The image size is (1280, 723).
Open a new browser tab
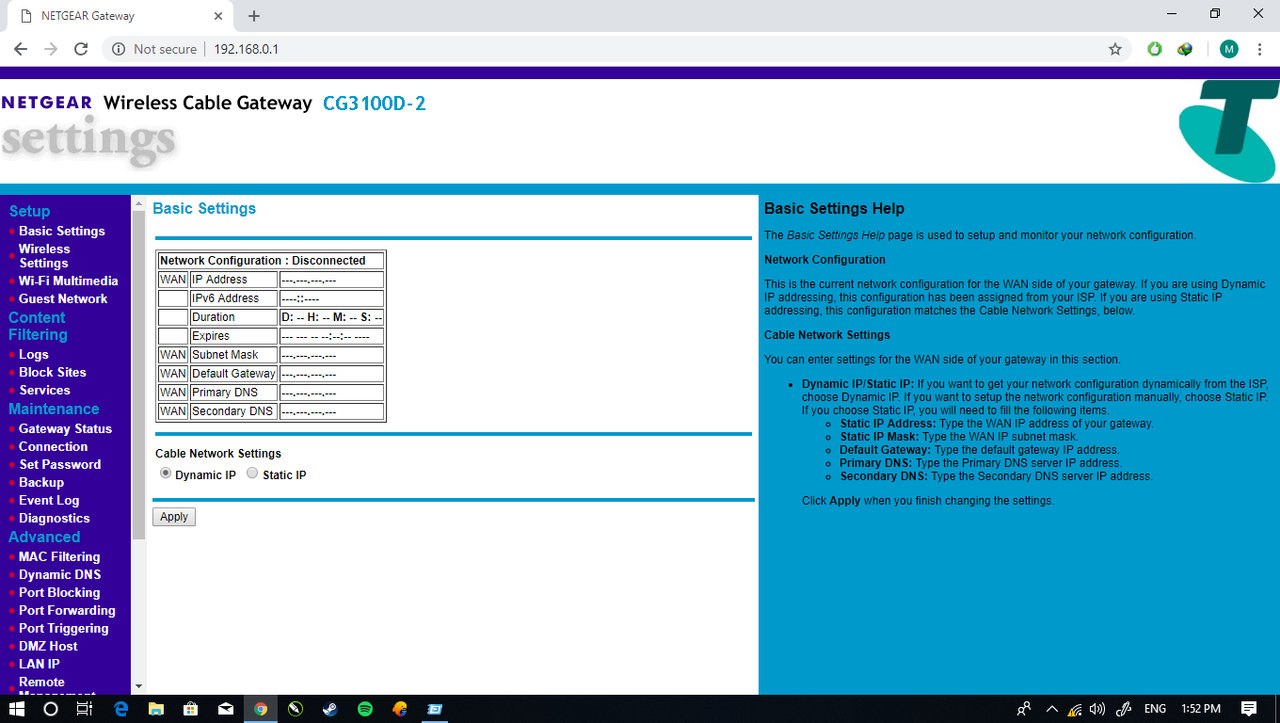254,16
